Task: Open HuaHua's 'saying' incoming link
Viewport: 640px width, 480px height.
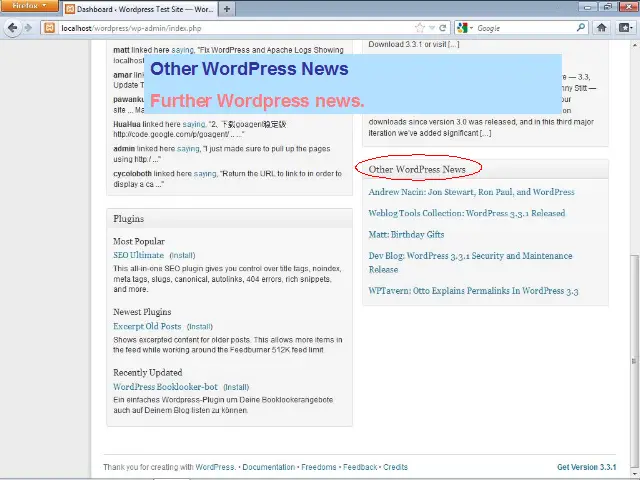Action: (193, 124)
